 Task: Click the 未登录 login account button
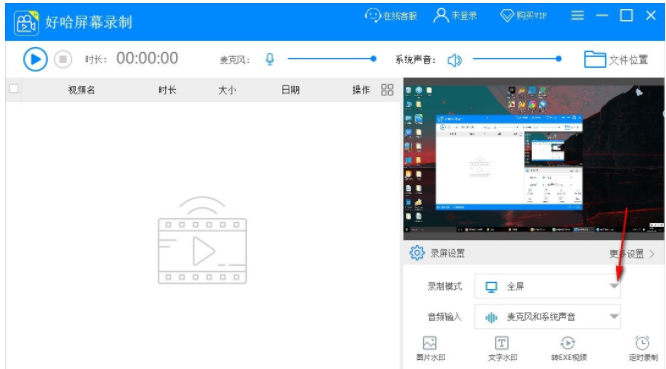pyautogui.click(x=455, y=16)
